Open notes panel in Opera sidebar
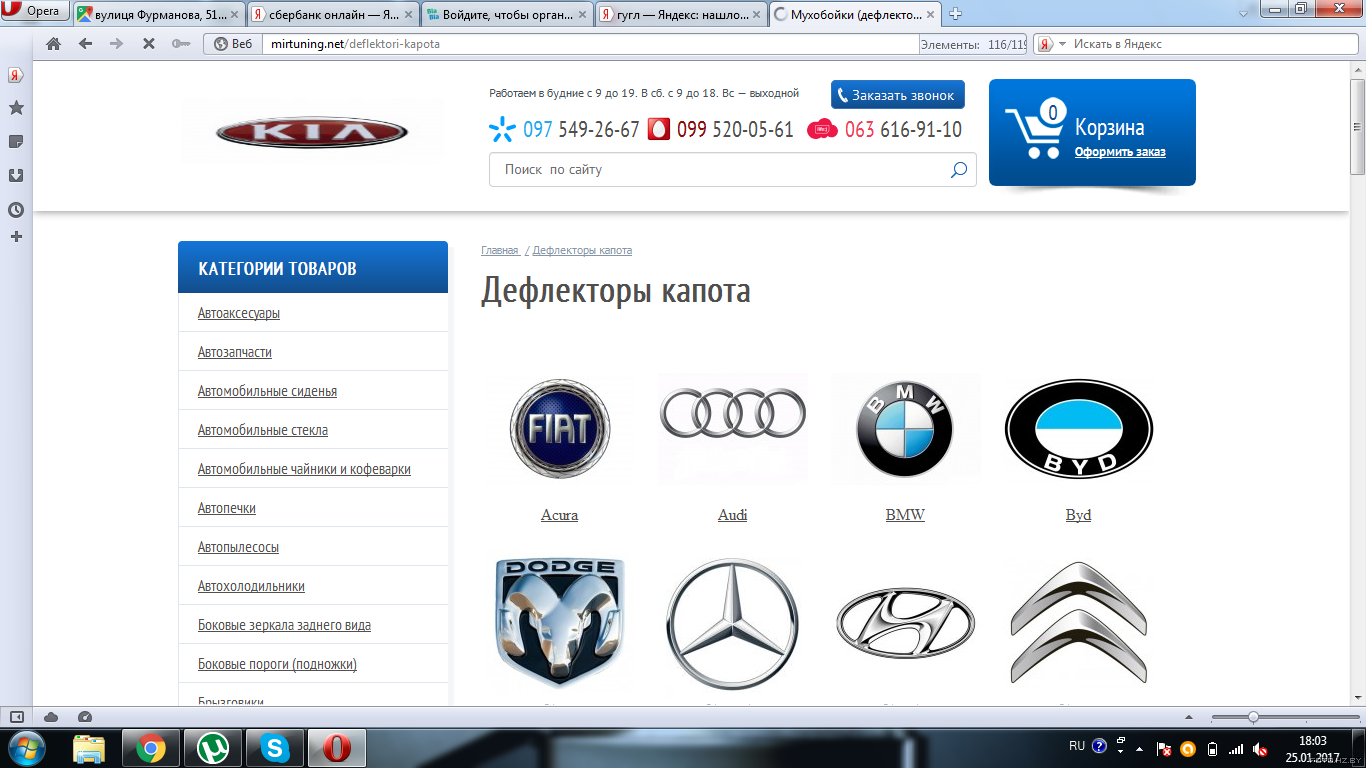1366x768 pixels. pyautogui.click(x=16, y=142)
